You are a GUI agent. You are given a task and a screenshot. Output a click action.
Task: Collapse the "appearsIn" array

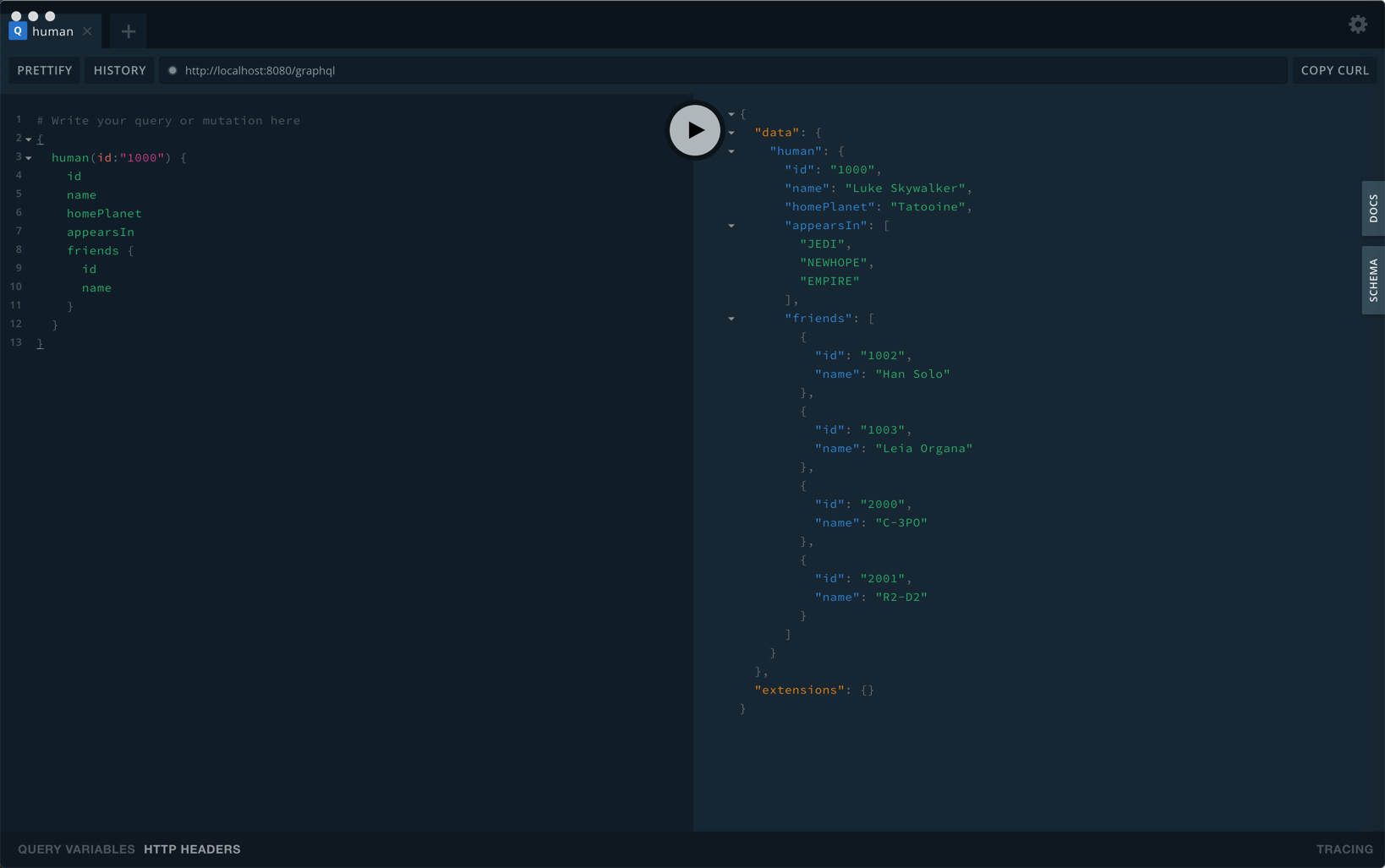731,226
